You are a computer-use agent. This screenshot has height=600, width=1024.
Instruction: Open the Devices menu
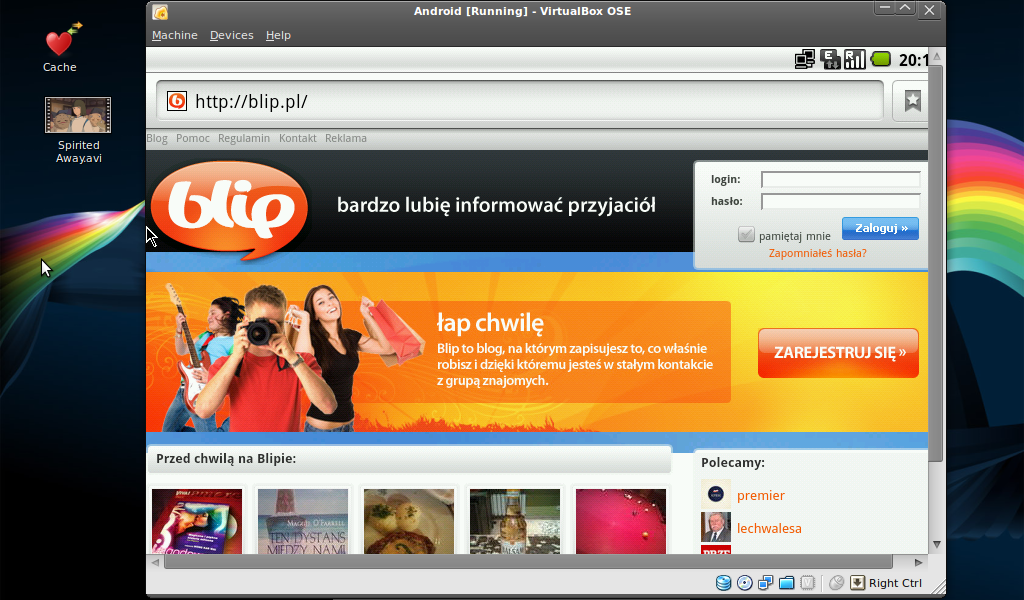click(x=231, y=35)
